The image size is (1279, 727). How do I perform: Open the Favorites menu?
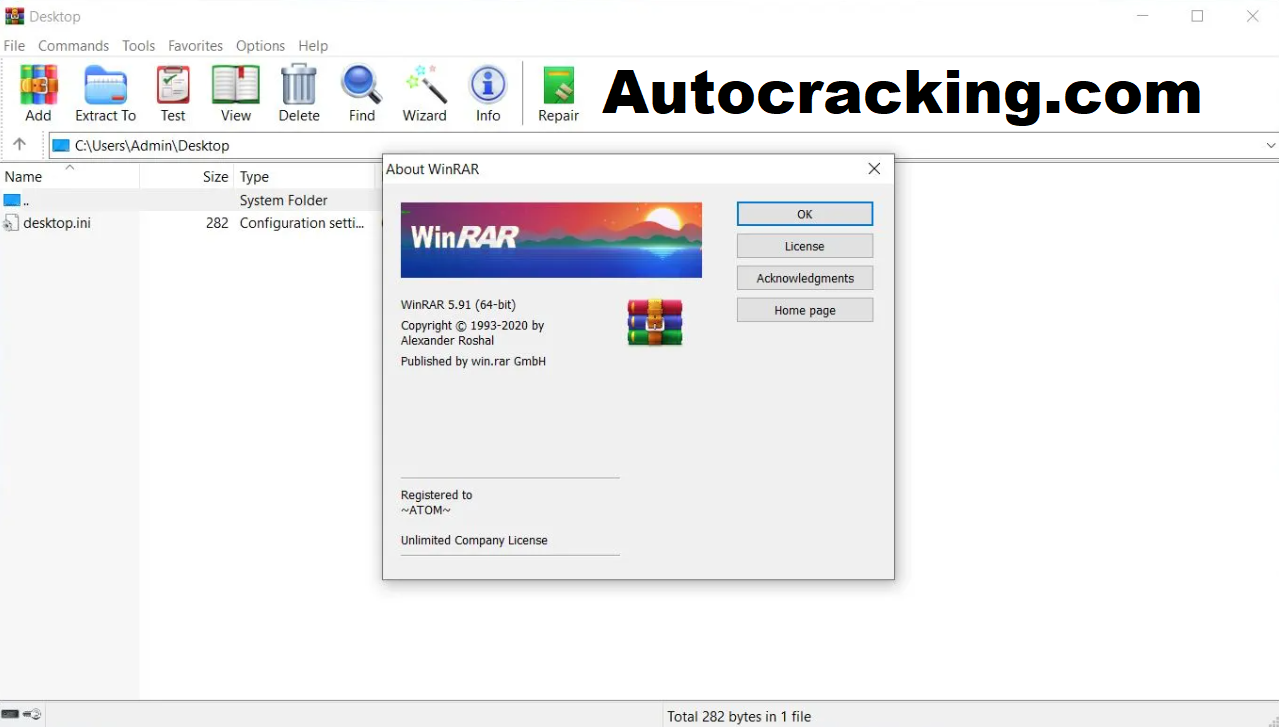(x=195, y=46)
